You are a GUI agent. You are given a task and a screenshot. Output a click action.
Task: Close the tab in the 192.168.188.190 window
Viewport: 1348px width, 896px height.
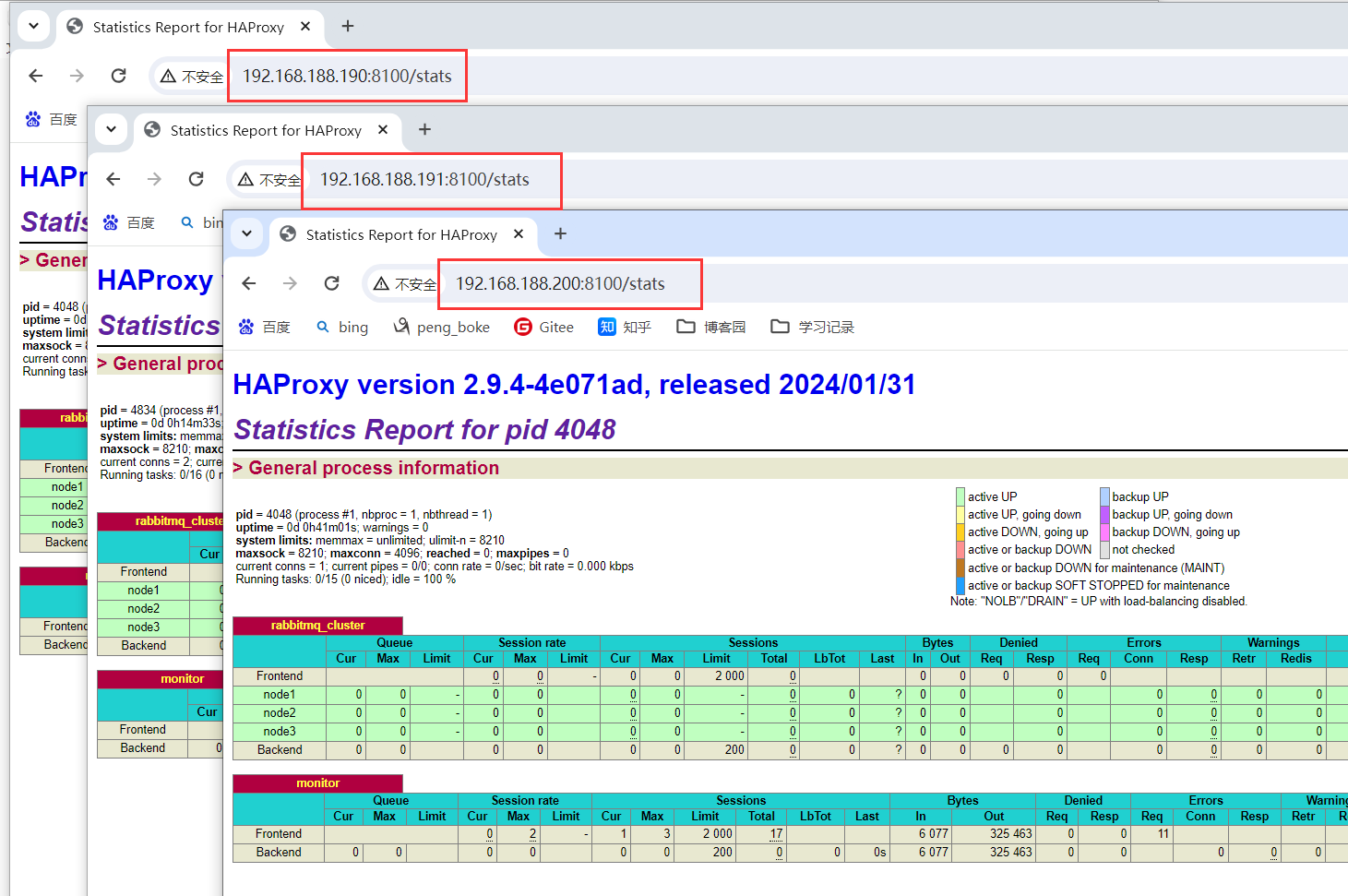click(305, 27)
